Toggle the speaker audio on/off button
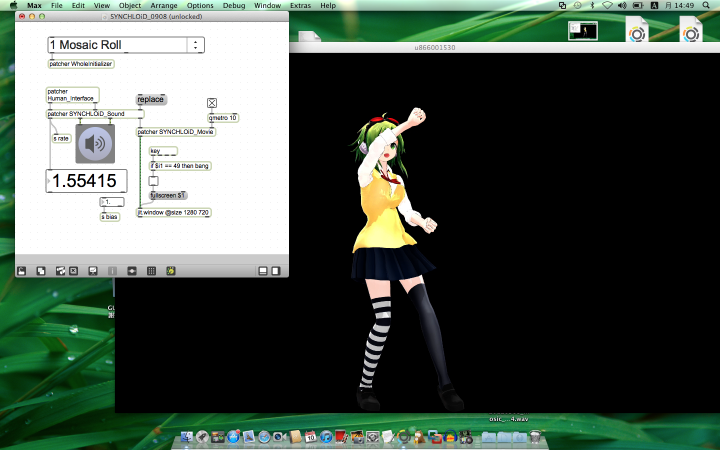This screenshot has width=720, height=450. click(95, 144)
